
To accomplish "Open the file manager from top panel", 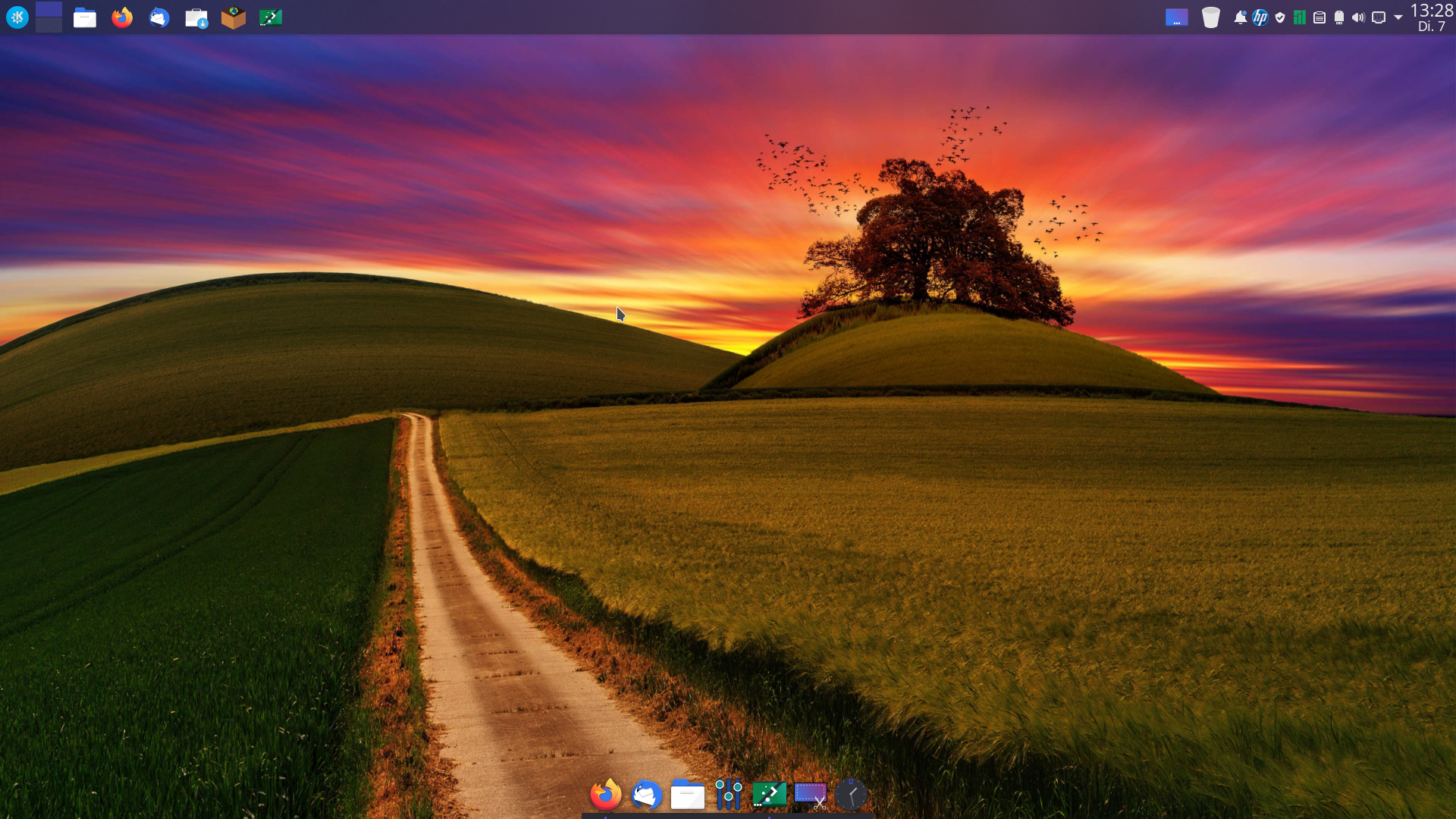I will (85, 17).
